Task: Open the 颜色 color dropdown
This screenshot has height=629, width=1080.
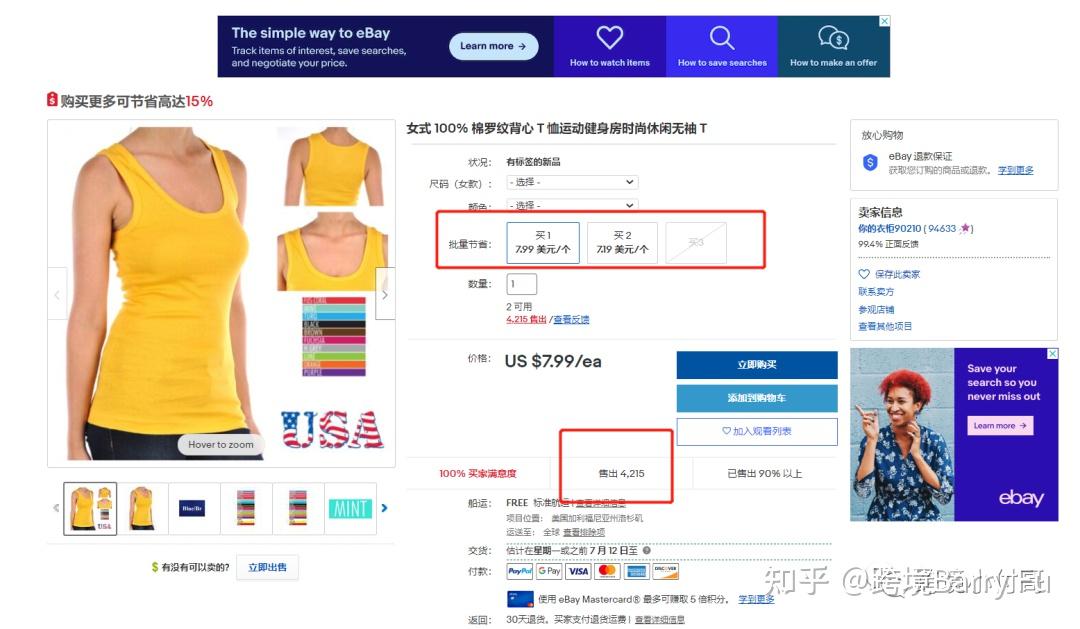Action: click(x=572, y=205)
